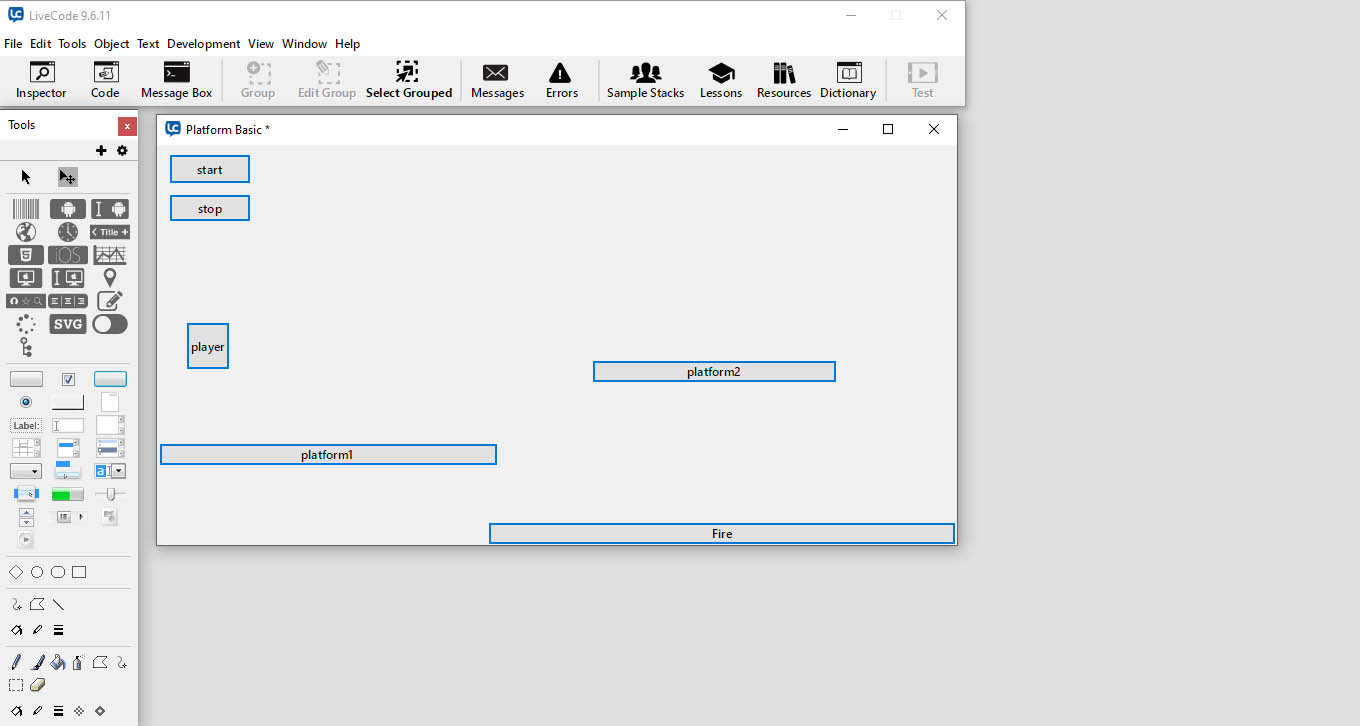The image size is (1360, 726).
Task: Pick the SVG icon widget
Action: pos(68,324)
